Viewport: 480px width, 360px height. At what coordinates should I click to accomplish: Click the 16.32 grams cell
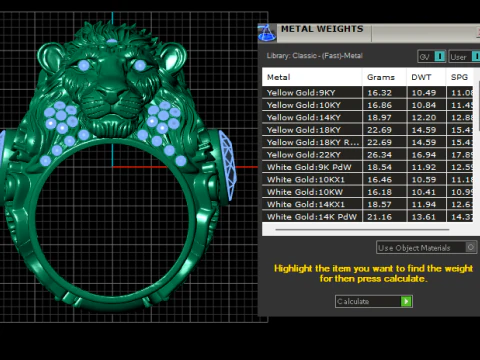pos(384,93)
